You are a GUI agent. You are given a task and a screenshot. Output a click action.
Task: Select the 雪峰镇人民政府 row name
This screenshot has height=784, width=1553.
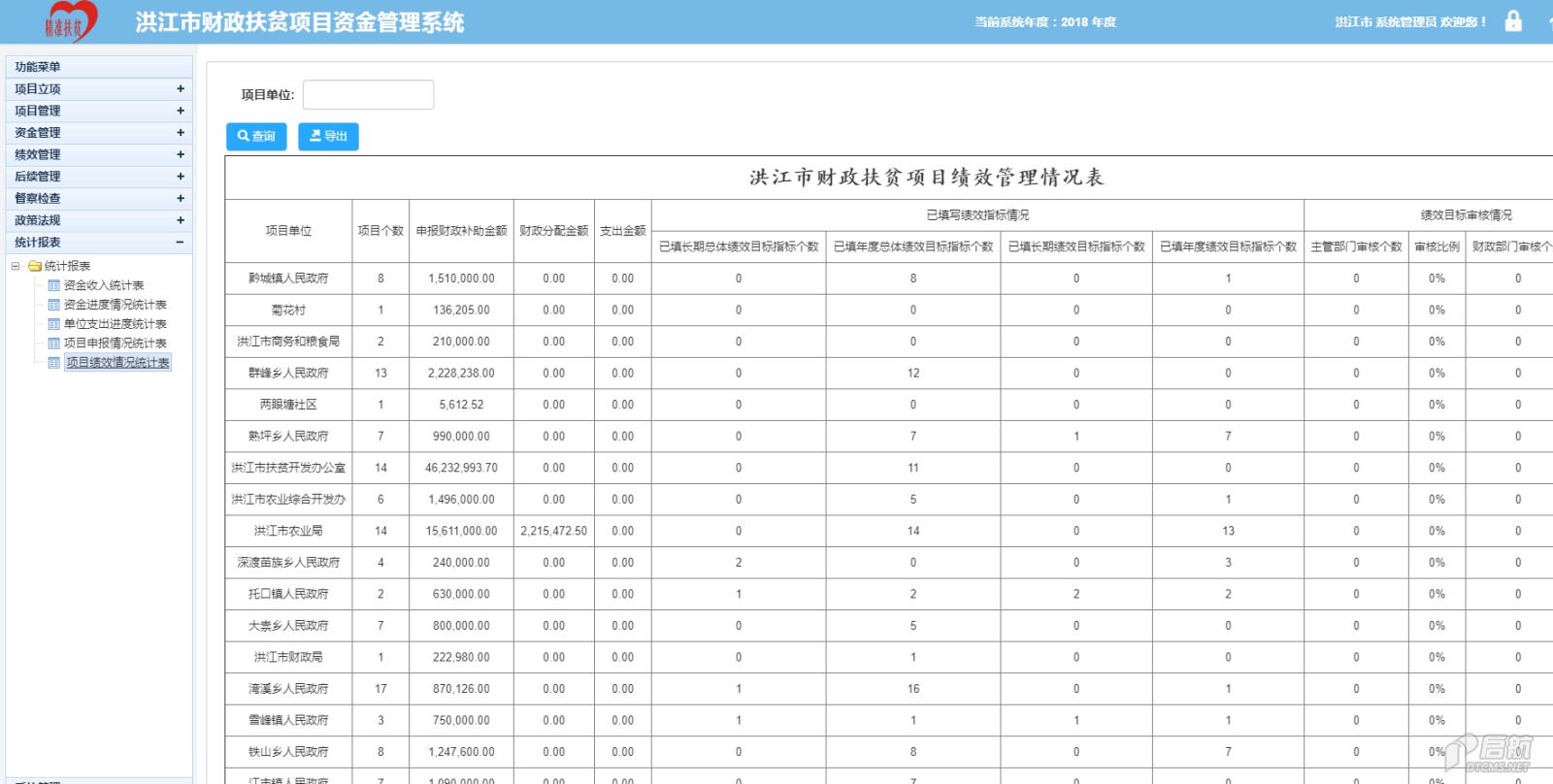288,720
